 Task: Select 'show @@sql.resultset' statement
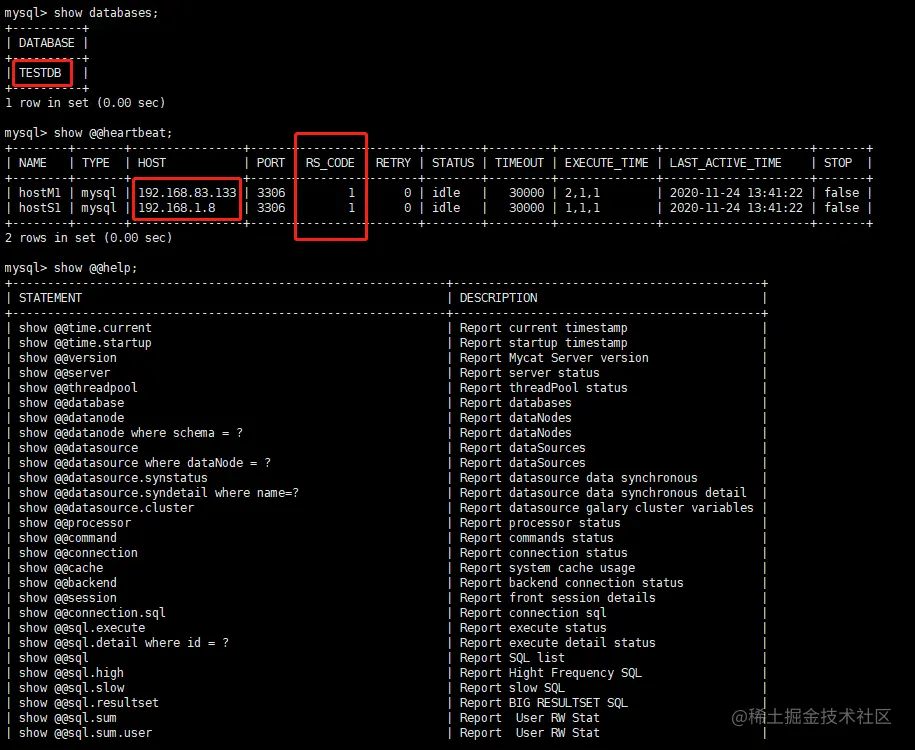click(x=89, y=703)
